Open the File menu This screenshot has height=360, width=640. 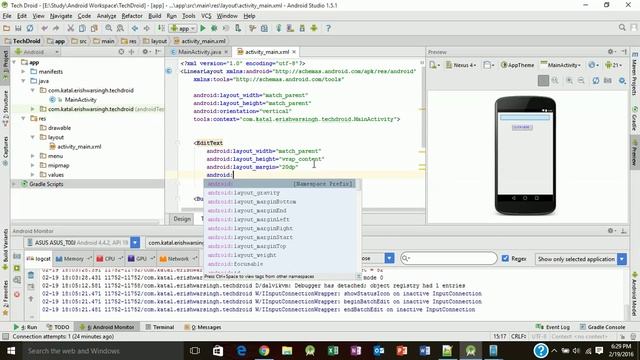coord(7,16)
